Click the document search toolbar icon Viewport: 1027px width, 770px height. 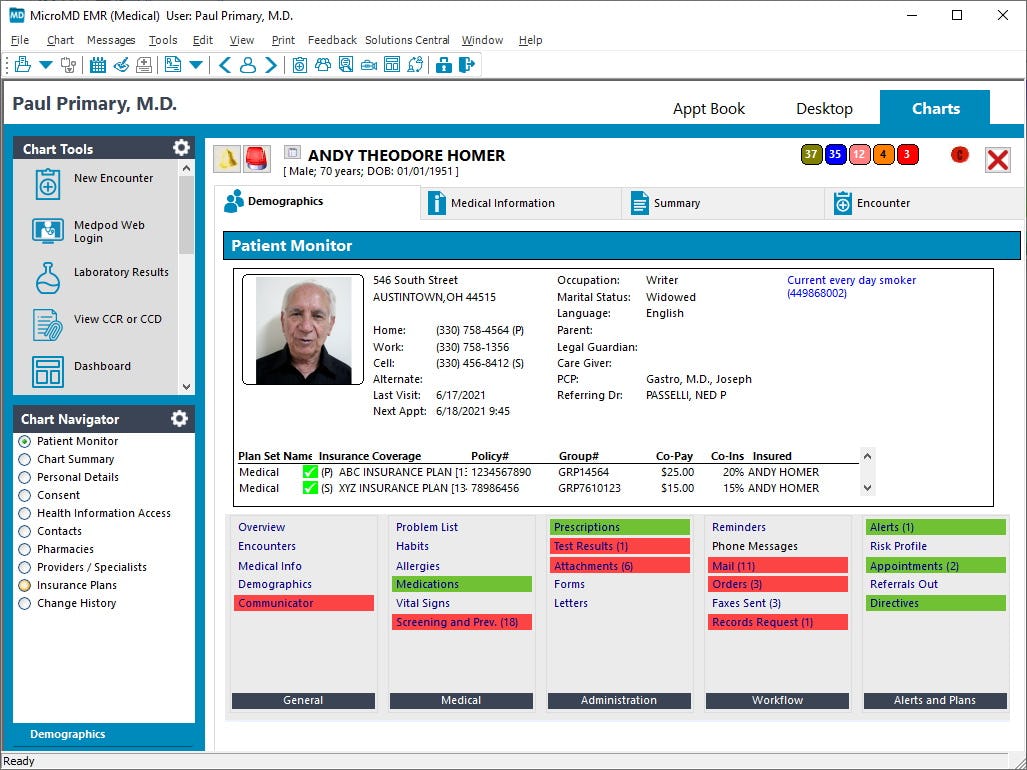(x=346, y=65)
